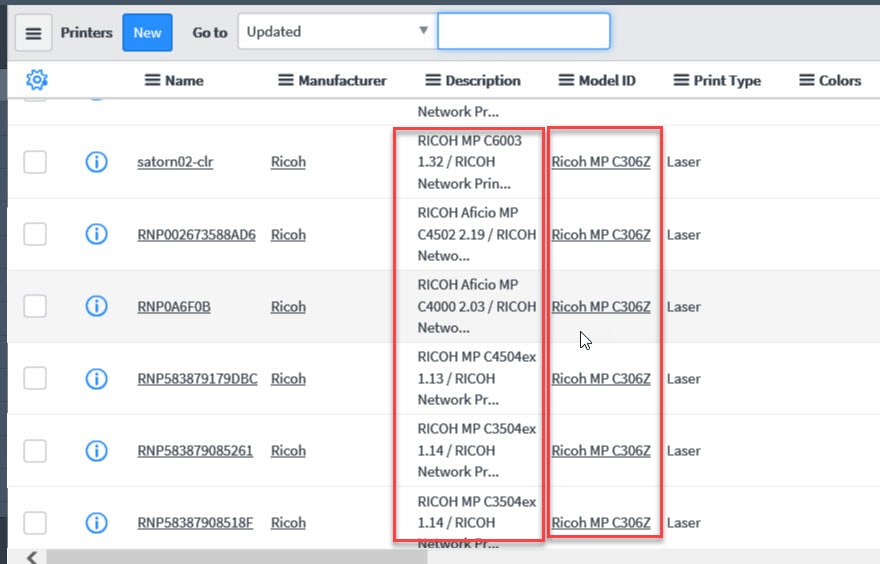The height and width of the screenshot is (564, 880).
Task: Open Ricoh manufacturer link for RNP0A6F0B
Action: (x=288, y=307)
